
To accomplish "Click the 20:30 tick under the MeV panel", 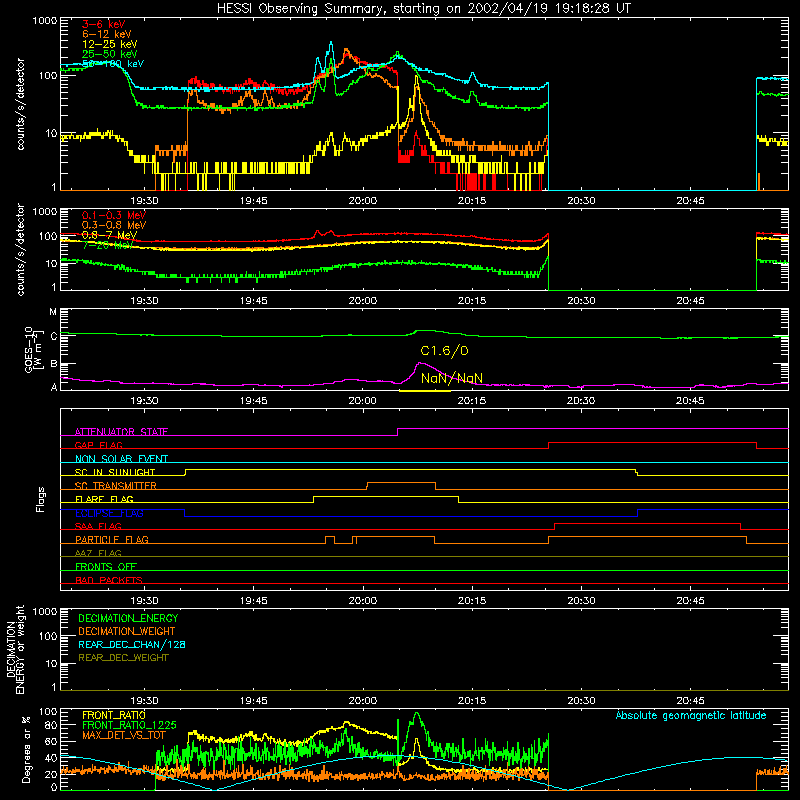I will tap(581, 301).
